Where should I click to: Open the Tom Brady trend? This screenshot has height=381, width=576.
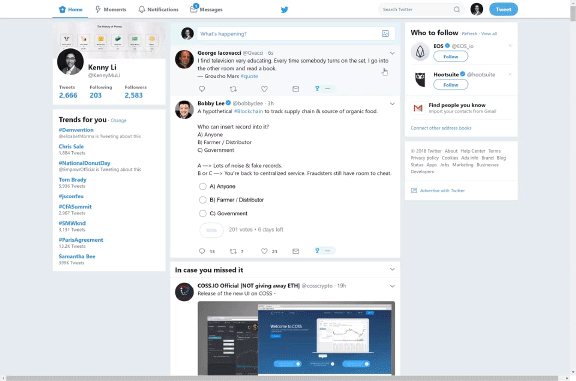point(72,180)
